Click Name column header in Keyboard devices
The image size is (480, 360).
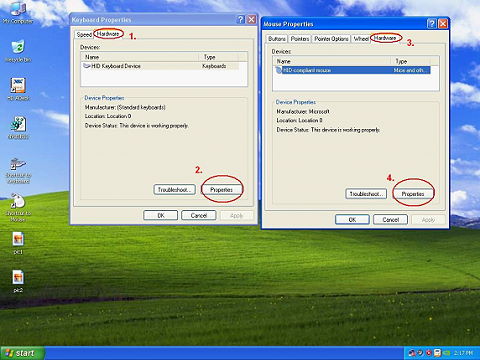tap(140, 57)
